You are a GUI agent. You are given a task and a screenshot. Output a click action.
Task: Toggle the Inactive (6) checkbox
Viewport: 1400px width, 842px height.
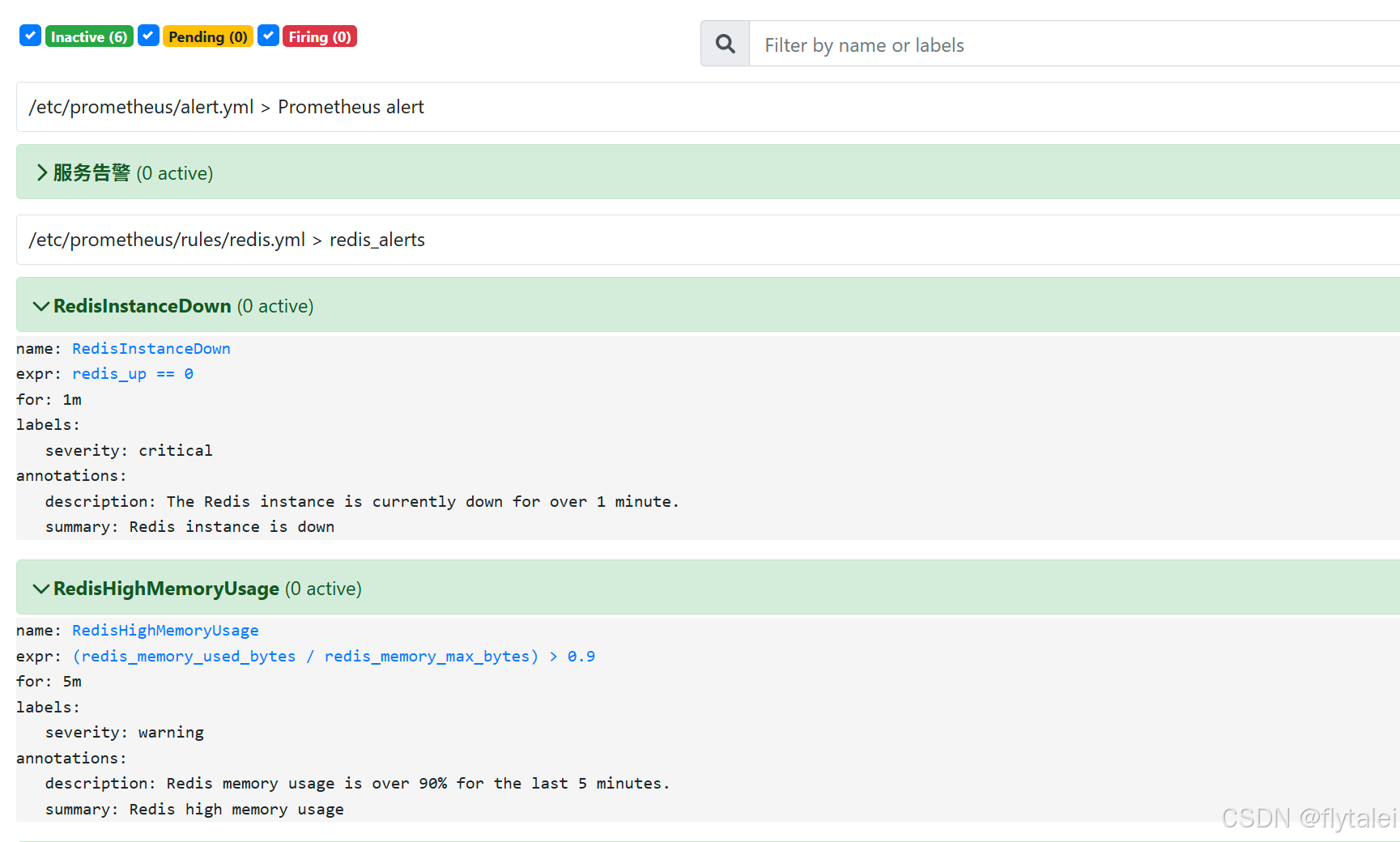pos(30,36)
